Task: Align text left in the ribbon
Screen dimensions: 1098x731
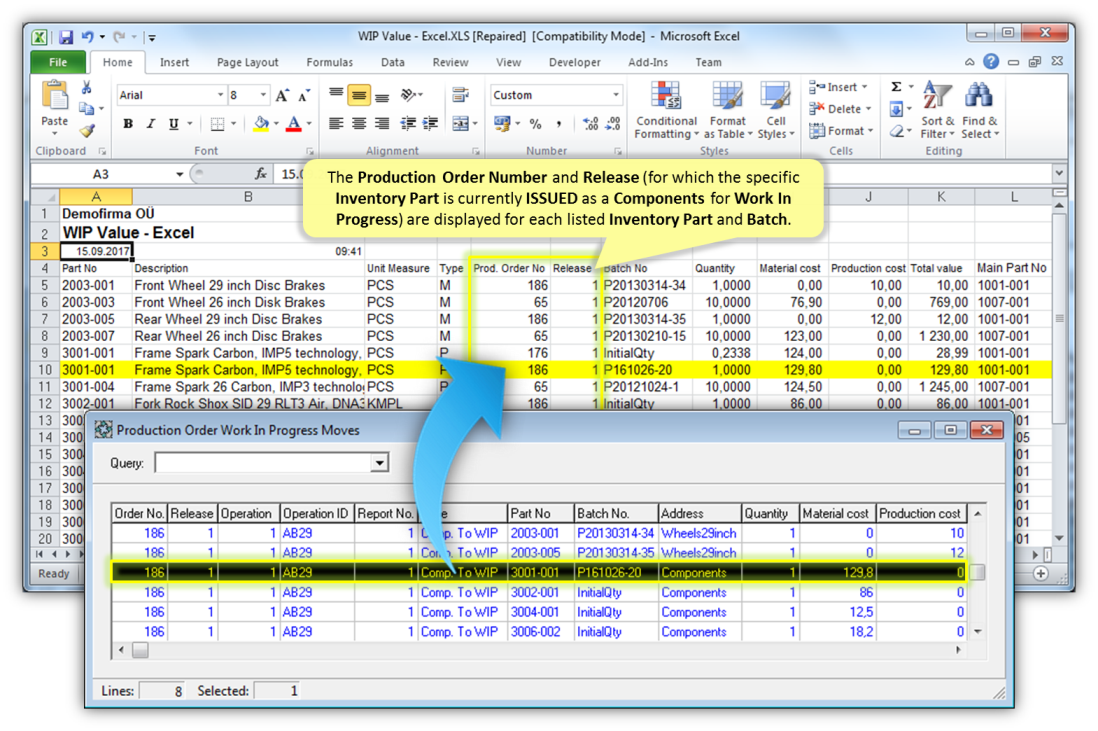Action: [336, 124]
